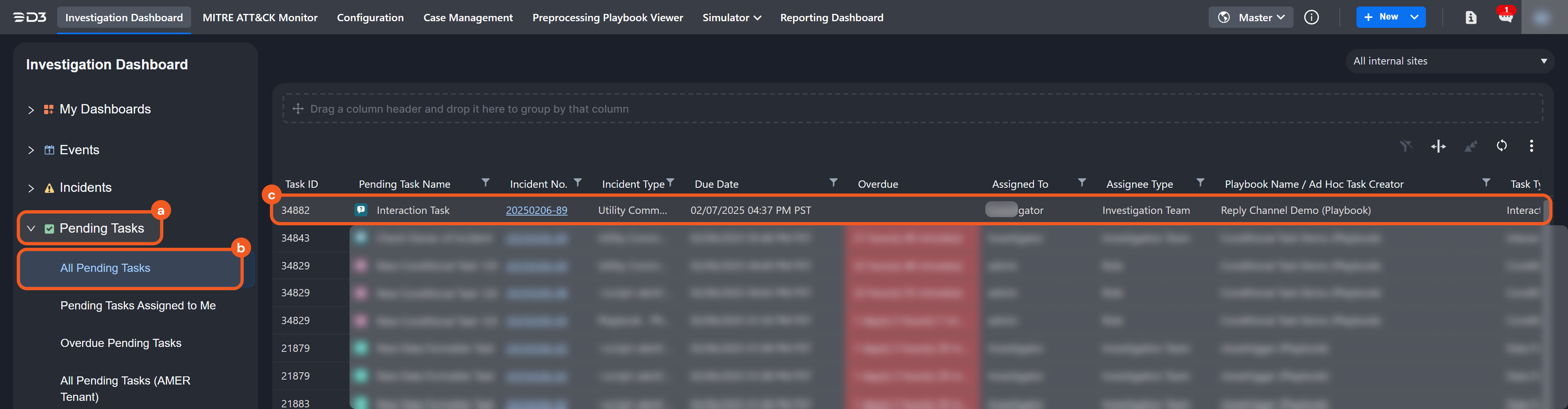The height and width of the screenshot is (409, 1568).
Task: Click the clear filters icon above the grid
Action: (1405, 146)
